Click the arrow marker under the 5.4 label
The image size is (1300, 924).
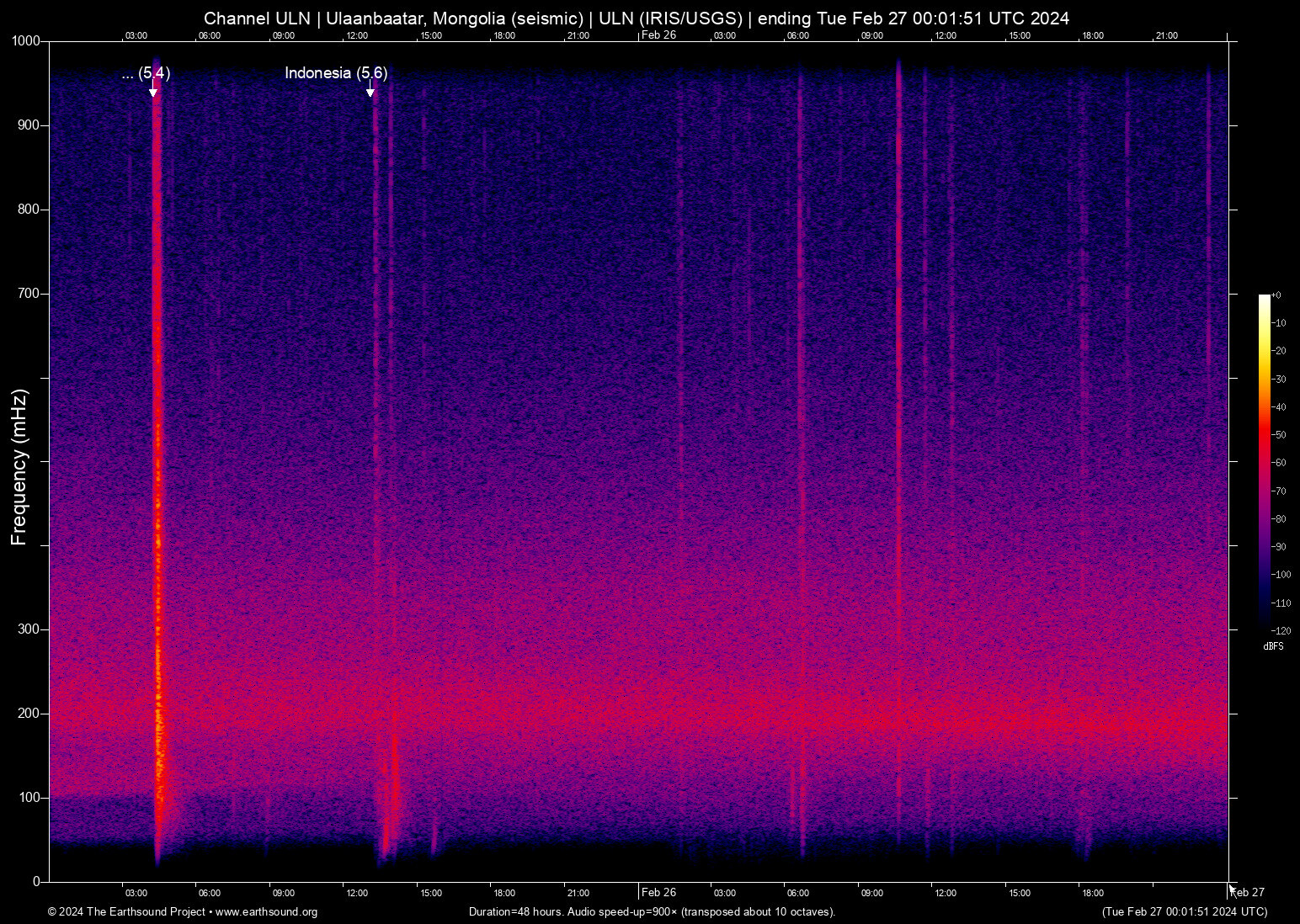(153, 89)
